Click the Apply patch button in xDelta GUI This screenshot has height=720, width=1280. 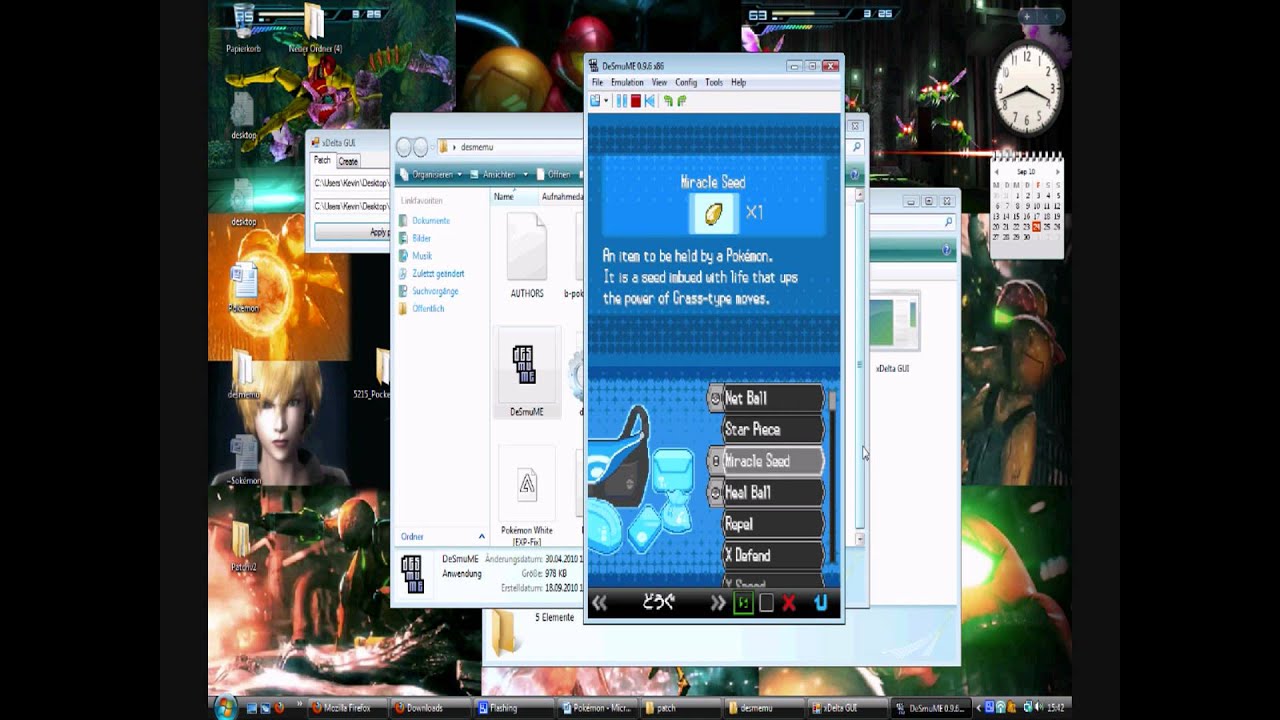tap(352, 232)
